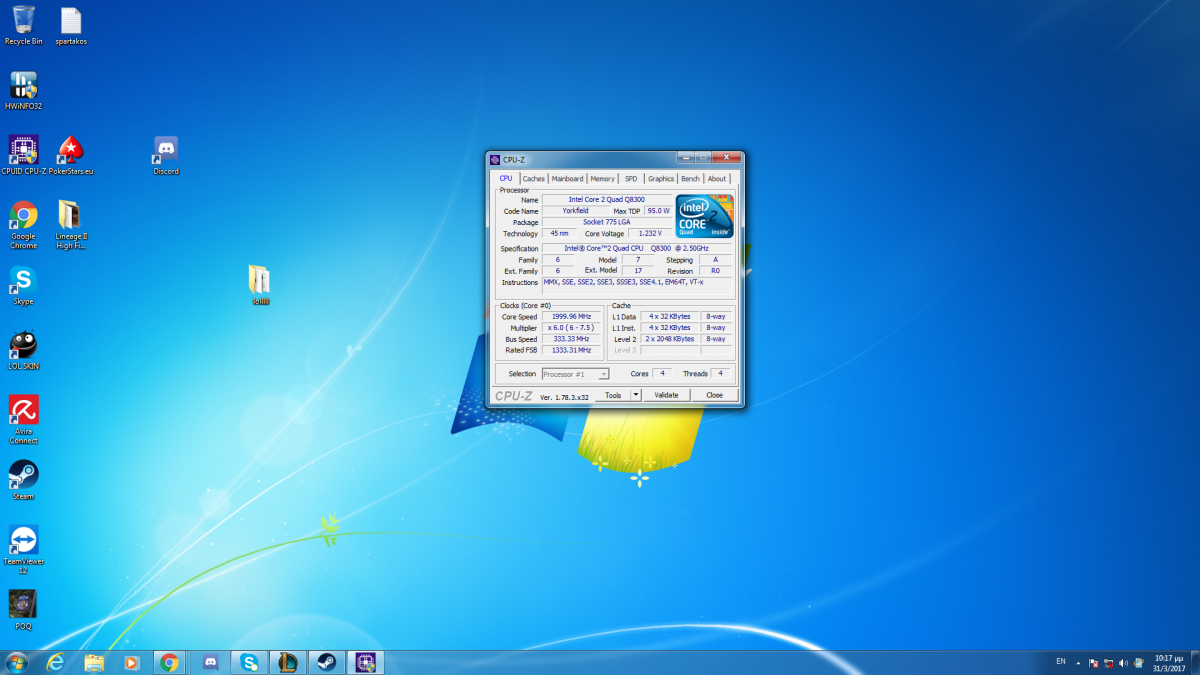Switch to Steam in the taskbar
The height and width of the screenshot is (675, 1200).
point(326,663)
